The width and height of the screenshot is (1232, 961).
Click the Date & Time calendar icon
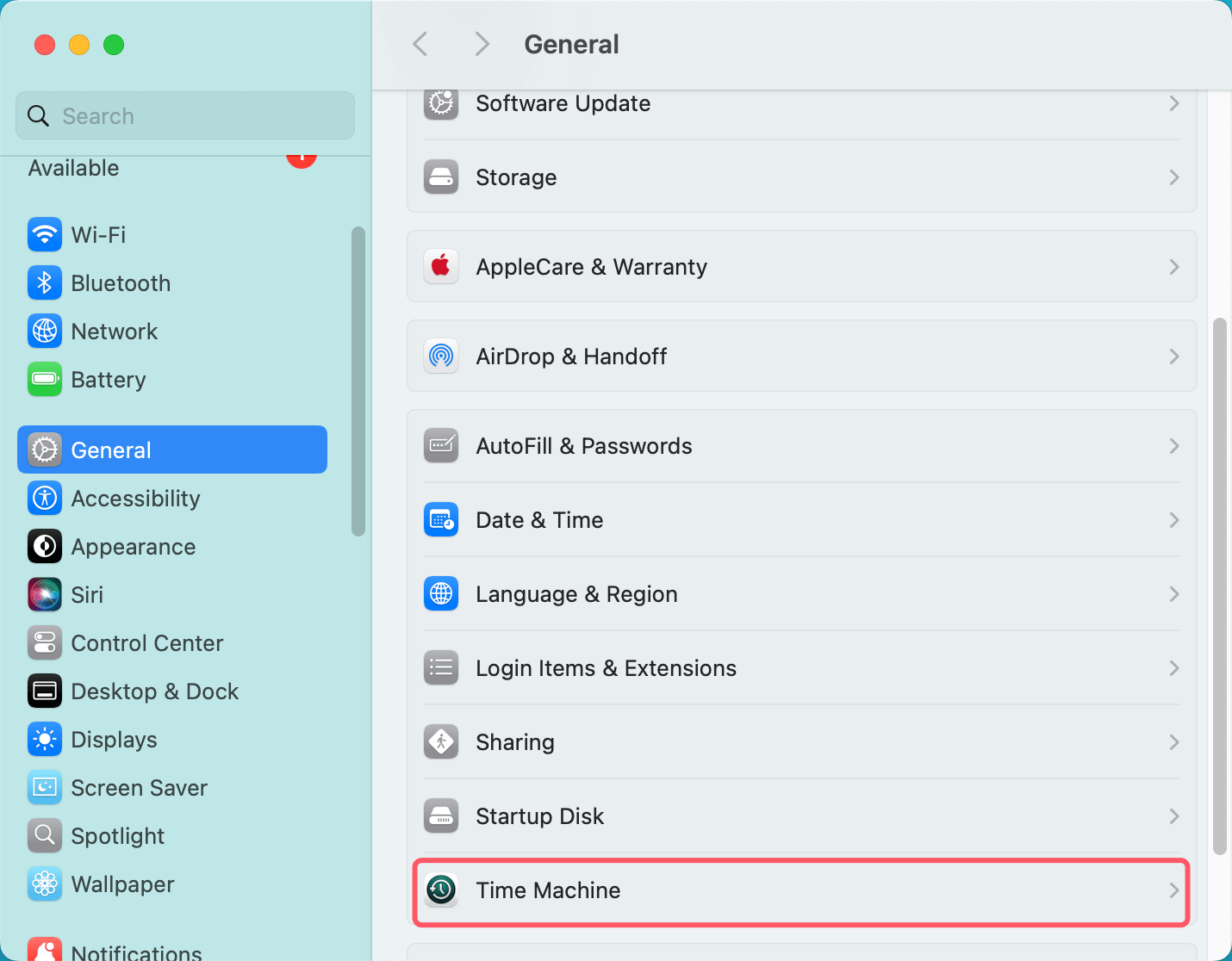coord(441,519)
